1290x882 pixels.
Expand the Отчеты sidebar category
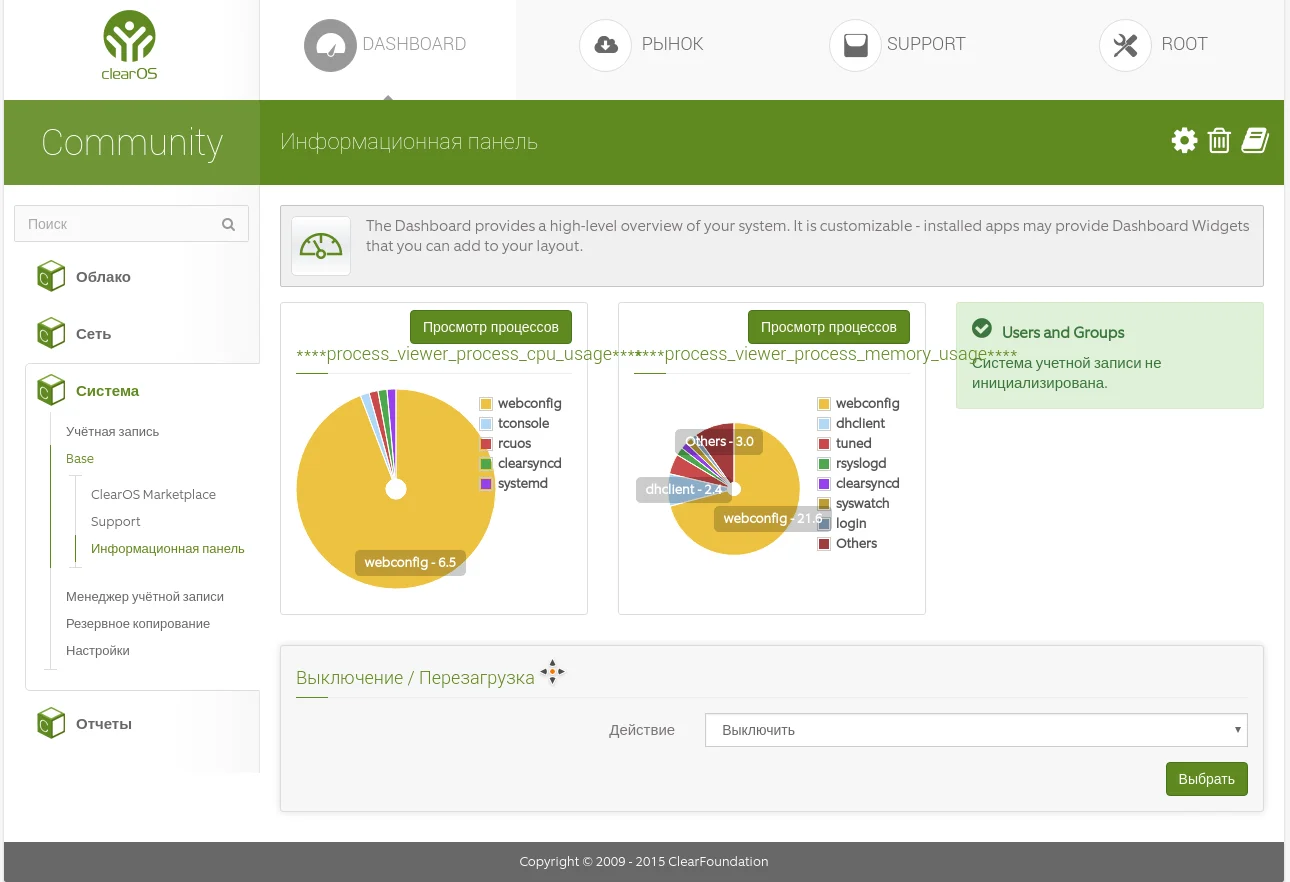click(x=103, y=724)
